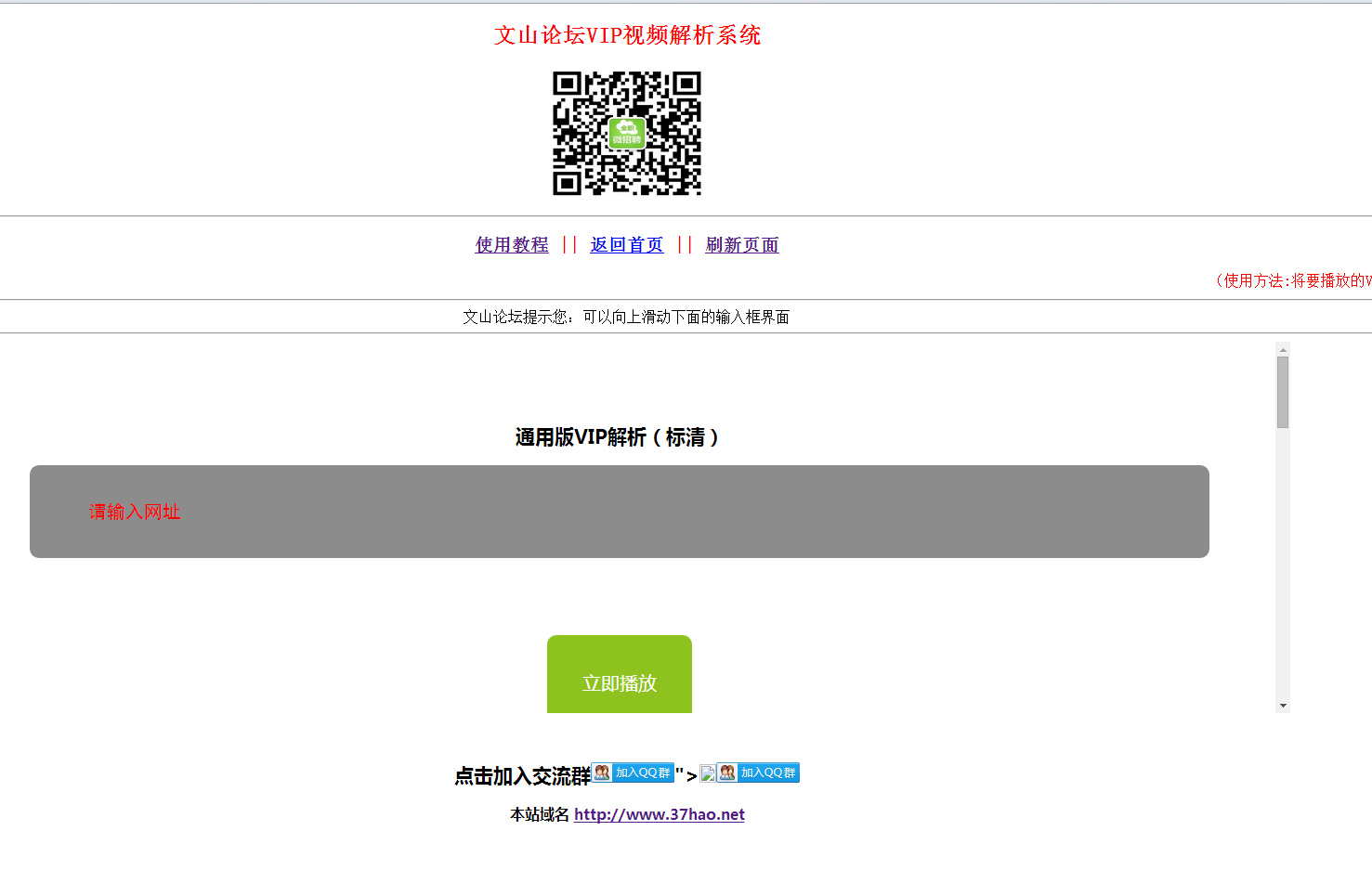1372x883 pixels.
Task: Click the 文山论坛提示您 hint text line
Action: coord(626,317)
